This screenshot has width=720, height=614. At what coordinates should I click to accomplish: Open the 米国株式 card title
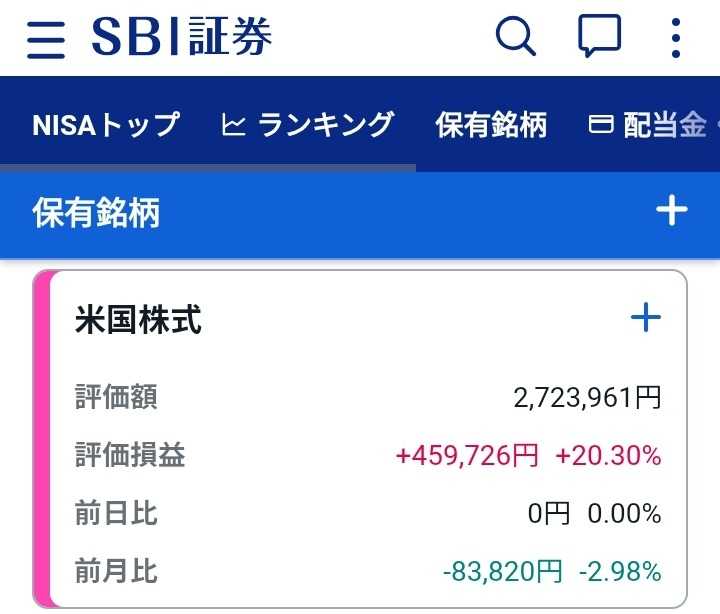click(x=138, y=320)
